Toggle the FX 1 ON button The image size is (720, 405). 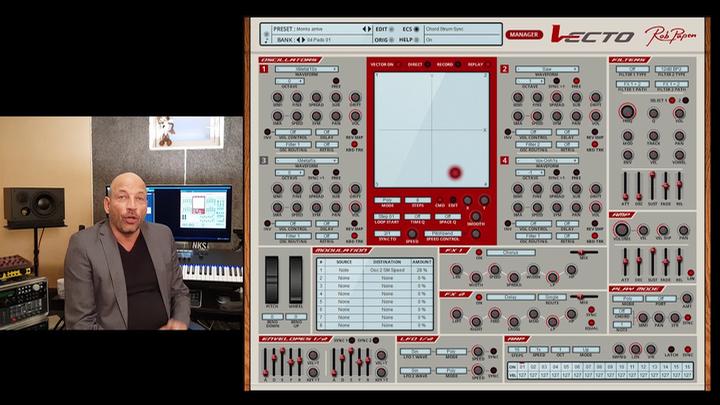(x=479, y=253)
